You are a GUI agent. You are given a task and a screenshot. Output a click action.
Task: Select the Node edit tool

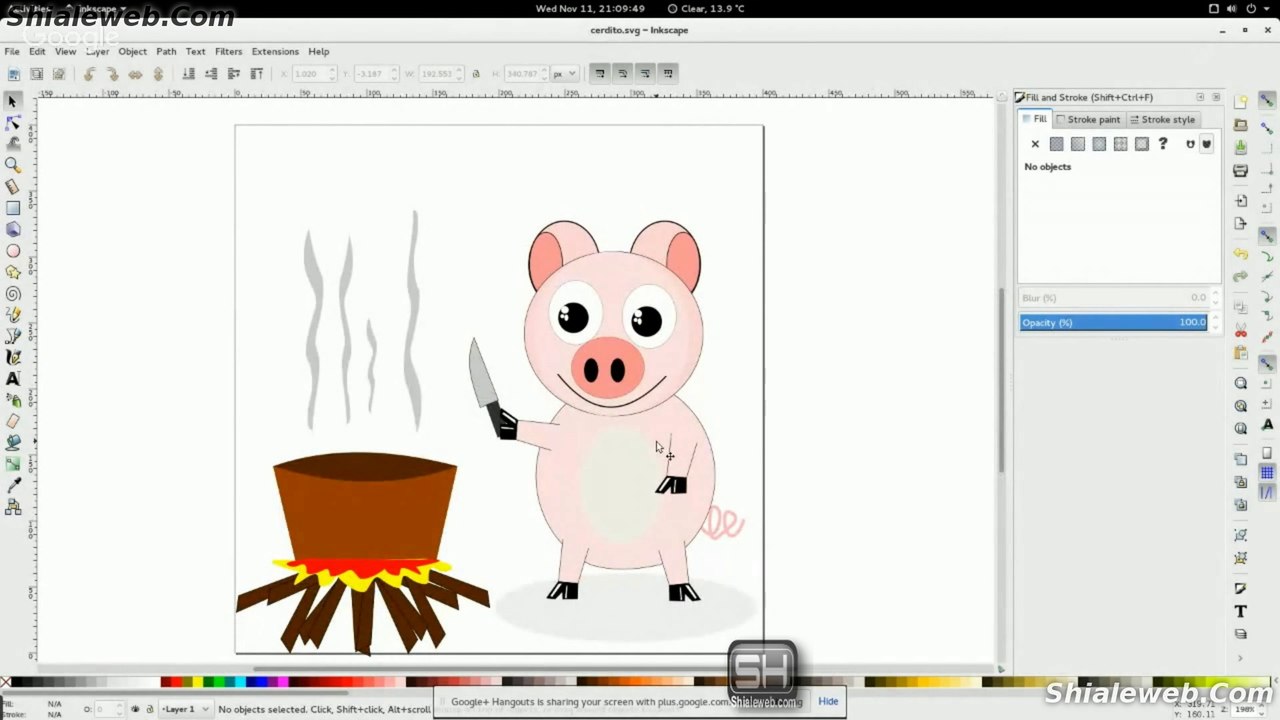click(13, 122)
